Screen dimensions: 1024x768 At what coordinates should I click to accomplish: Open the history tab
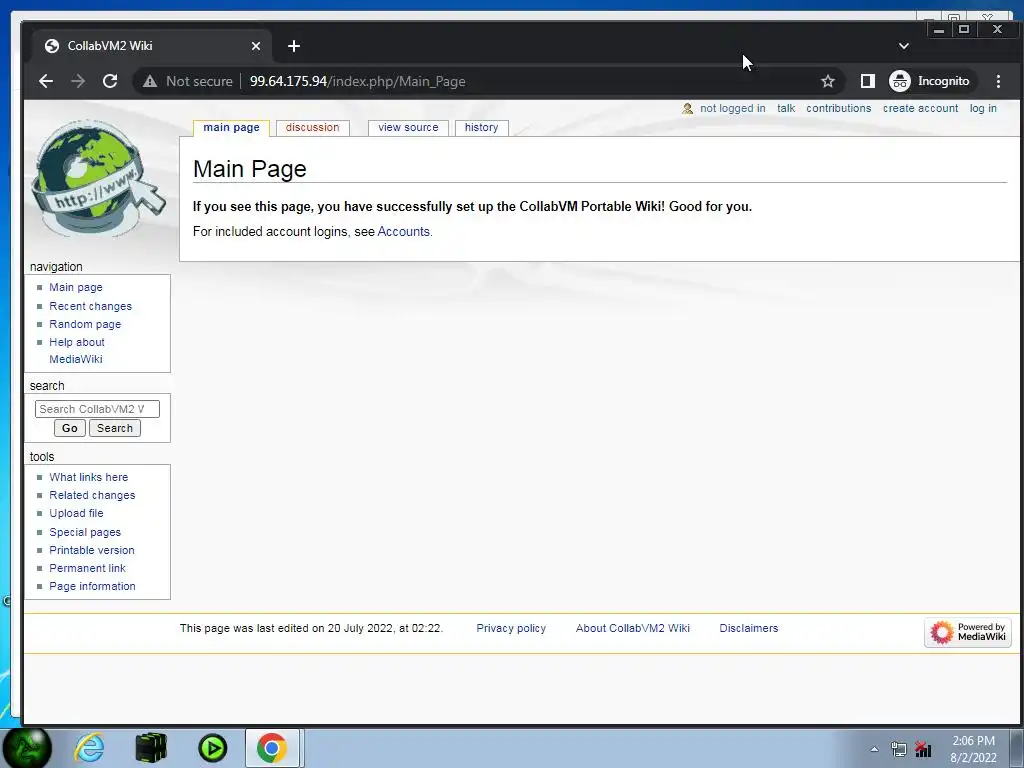(481, 127)
